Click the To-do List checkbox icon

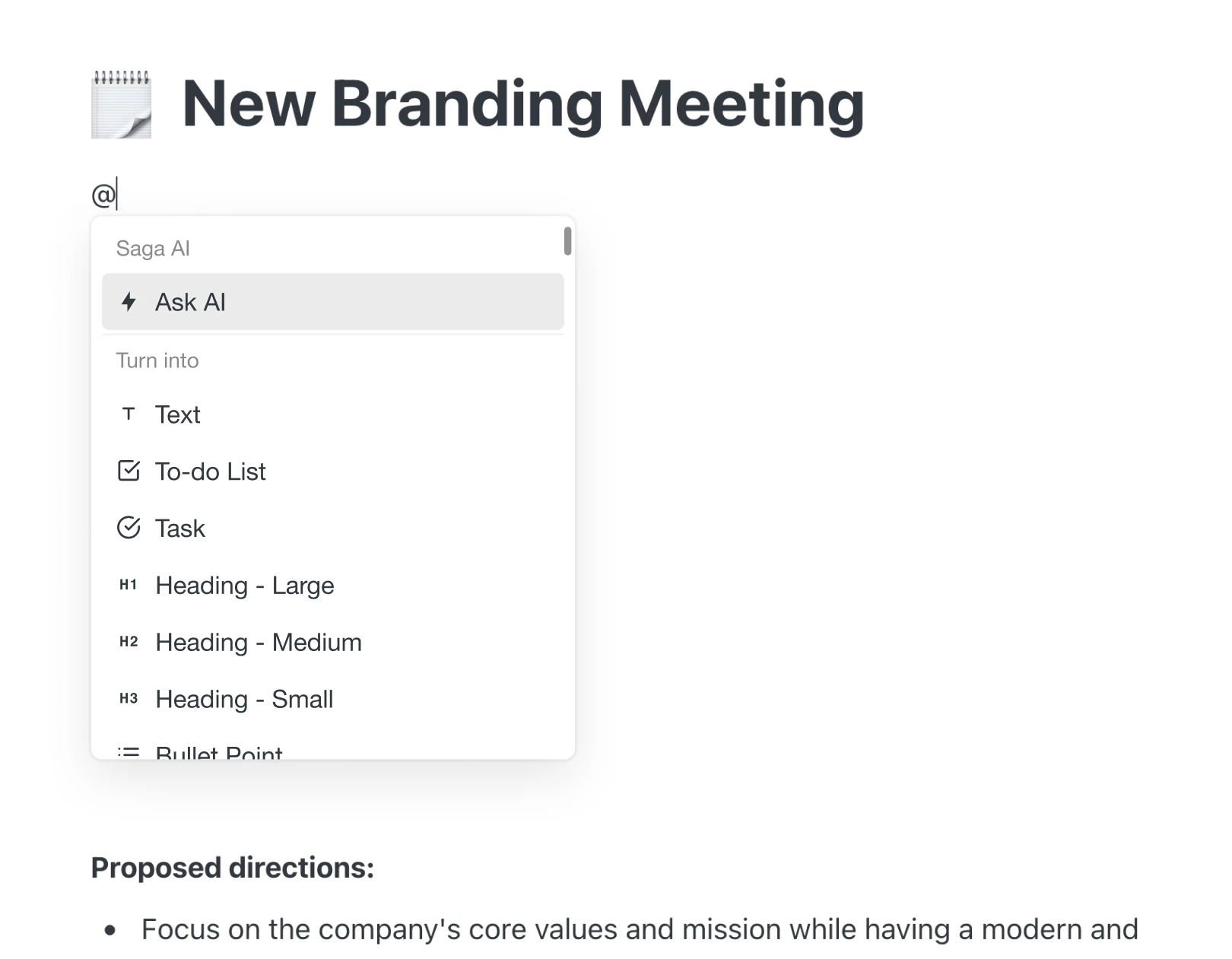129,471
